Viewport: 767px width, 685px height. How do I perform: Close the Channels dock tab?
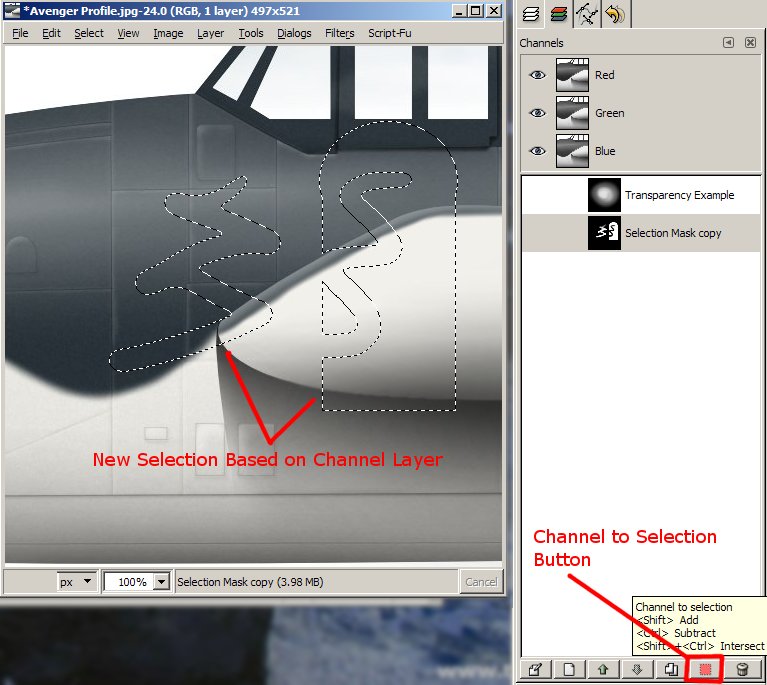(750, 43)
